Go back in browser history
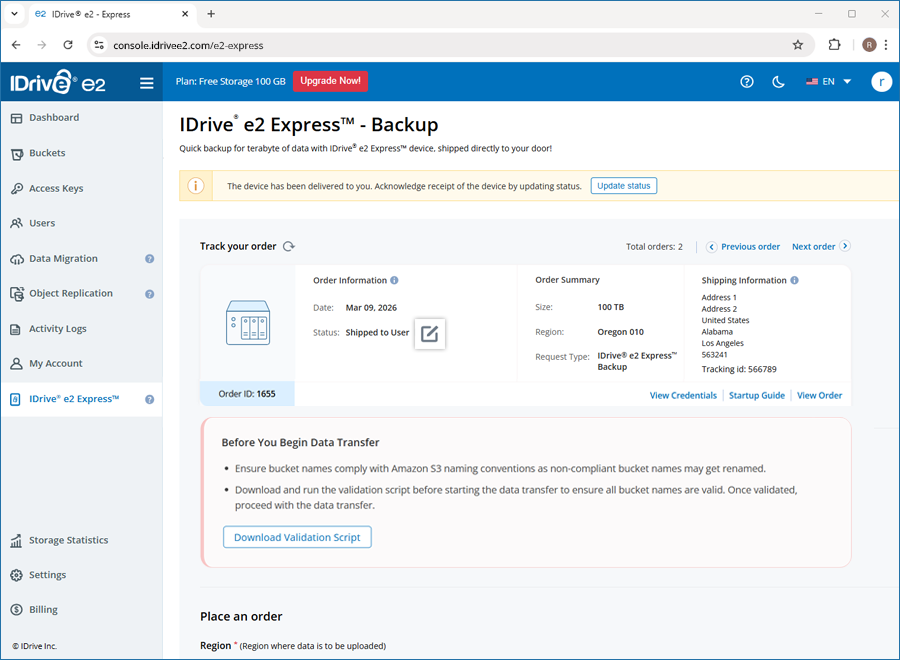 [16, 45]
